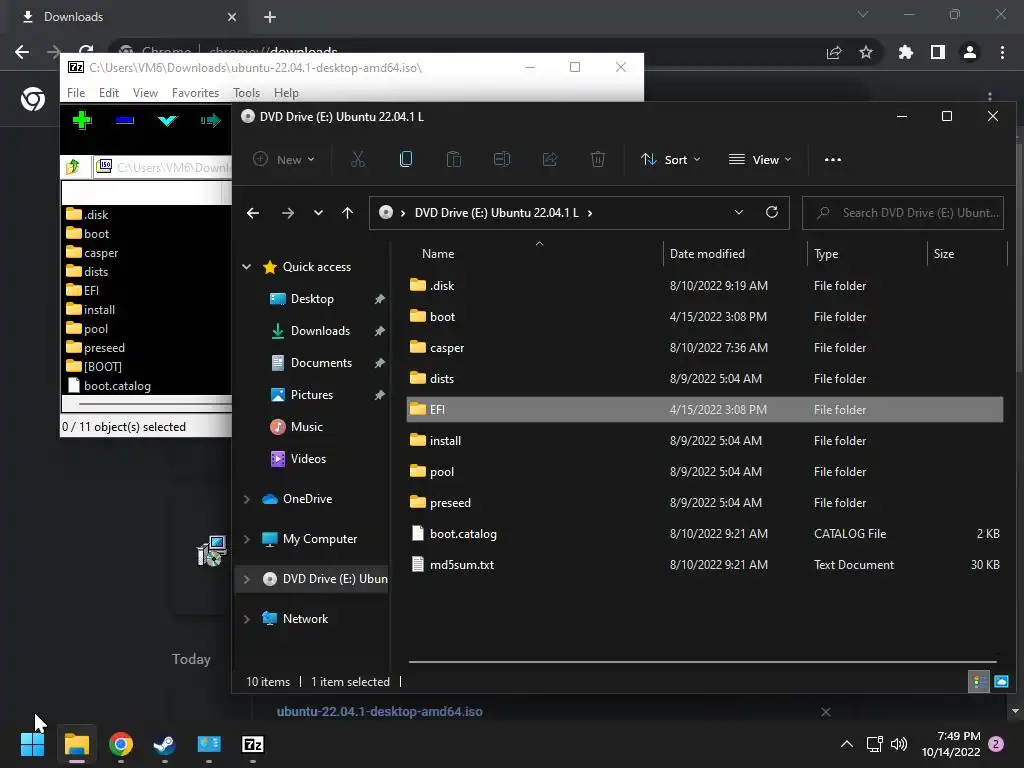Switch to large thumbnails view icon
Image resolution: width=1024 pixels, height=768 pixels.
coord(1001,682)
